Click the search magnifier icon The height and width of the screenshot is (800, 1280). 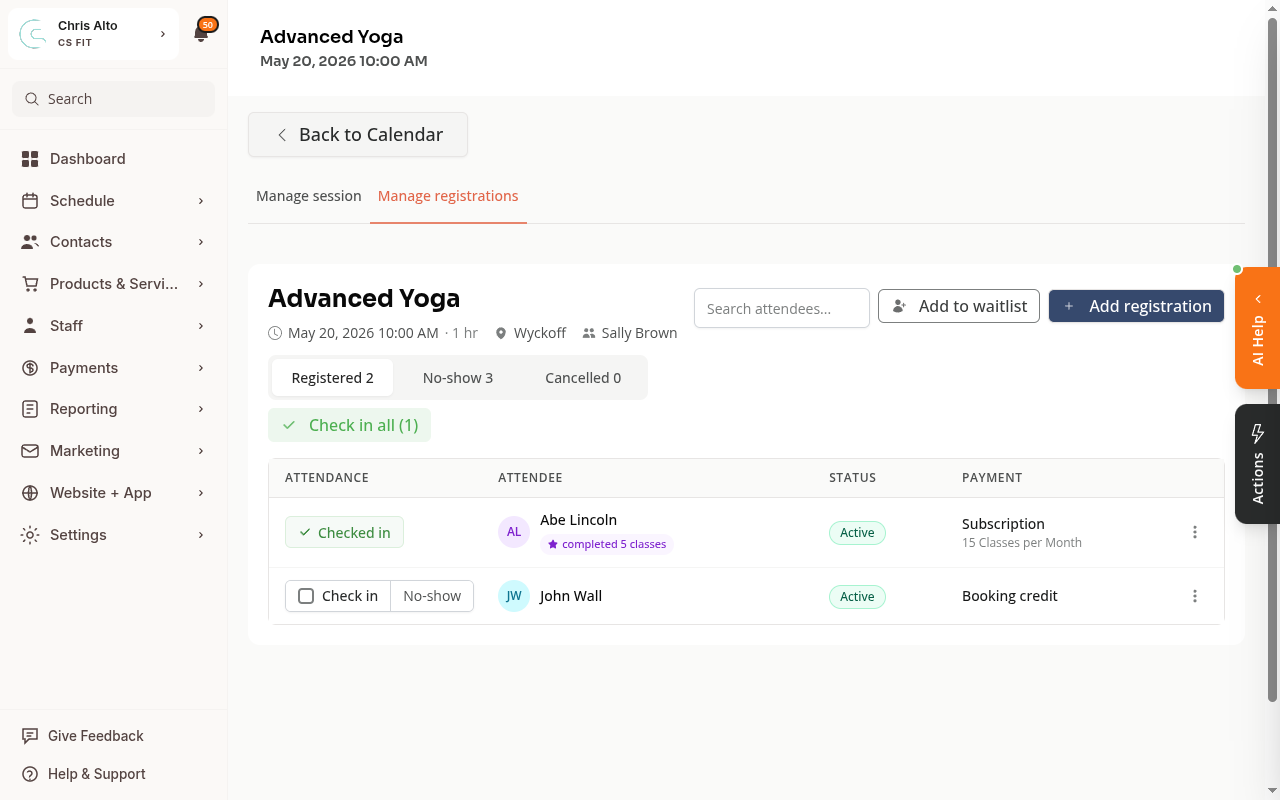click(33, 99)
